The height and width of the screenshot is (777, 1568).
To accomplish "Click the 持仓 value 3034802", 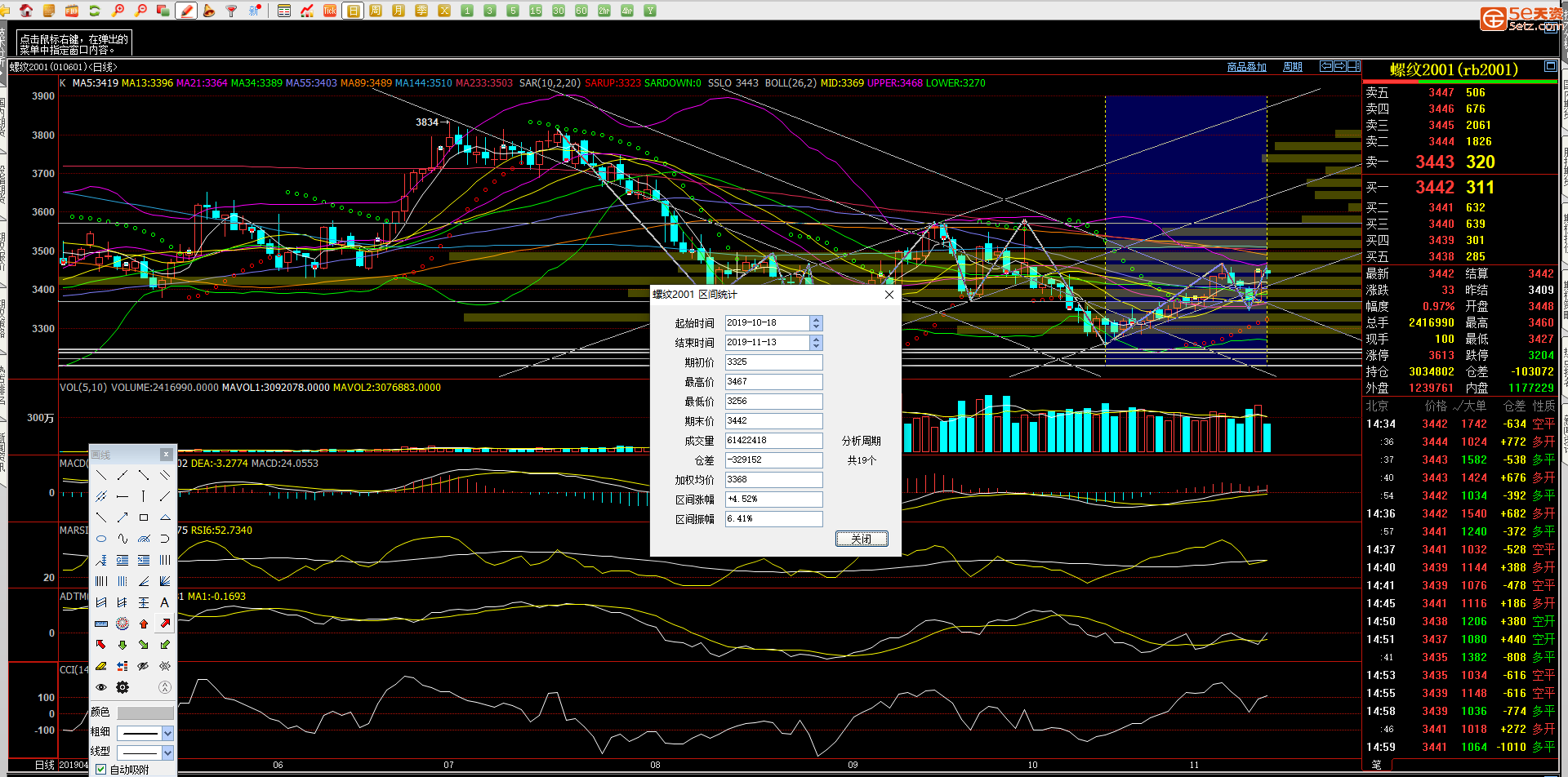I will [1431, 371].
